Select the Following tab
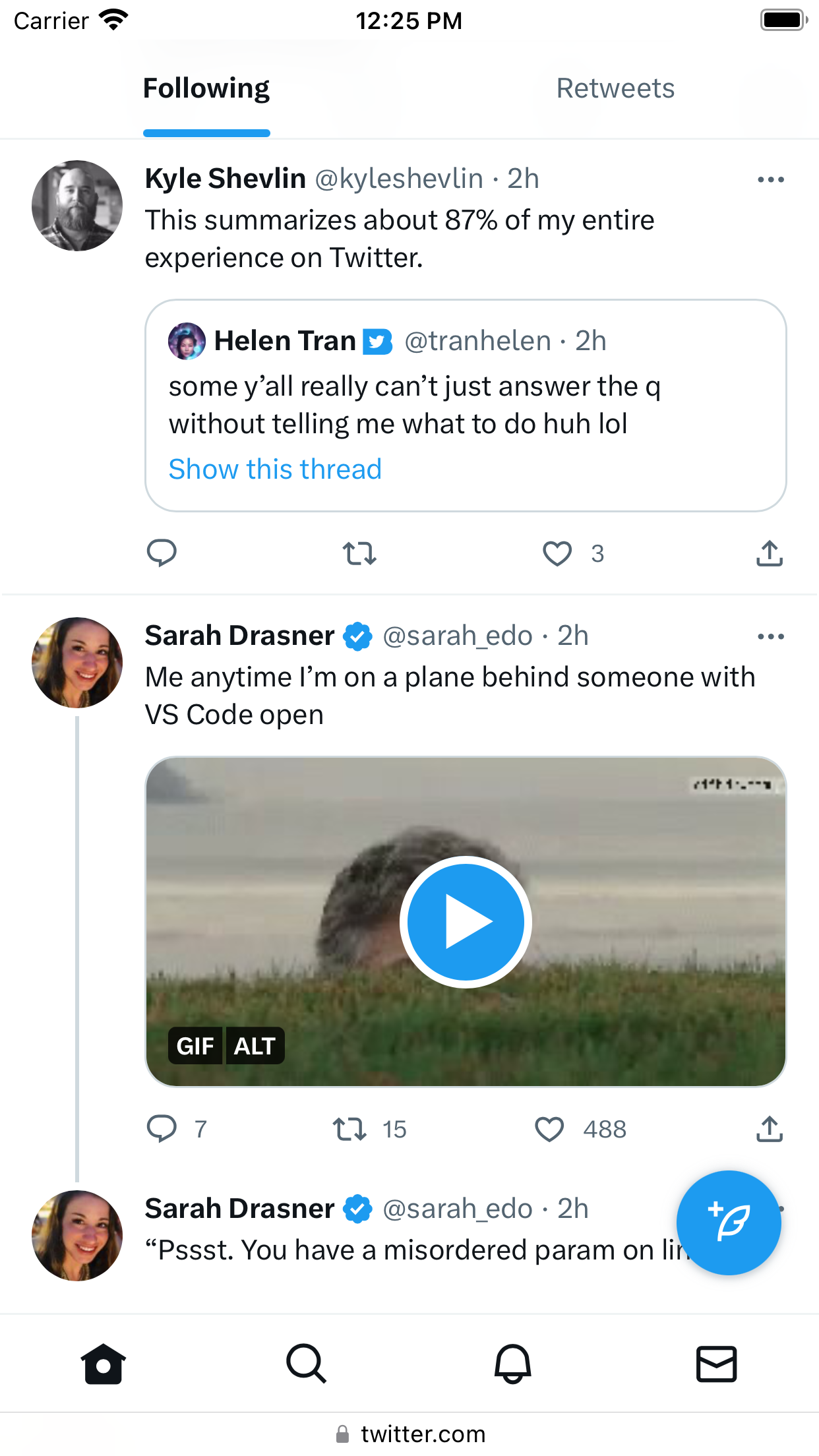 tap(206, 88)
